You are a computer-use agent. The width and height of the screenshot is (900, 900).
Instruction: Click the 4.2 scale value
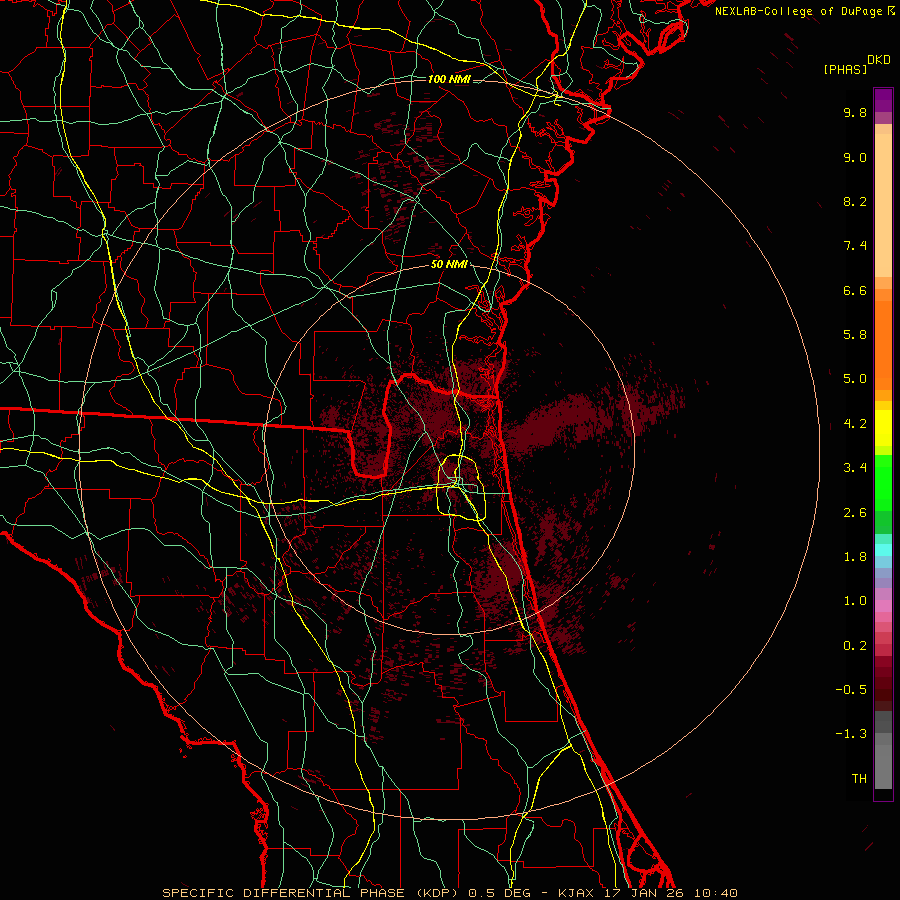click(855, 424)
